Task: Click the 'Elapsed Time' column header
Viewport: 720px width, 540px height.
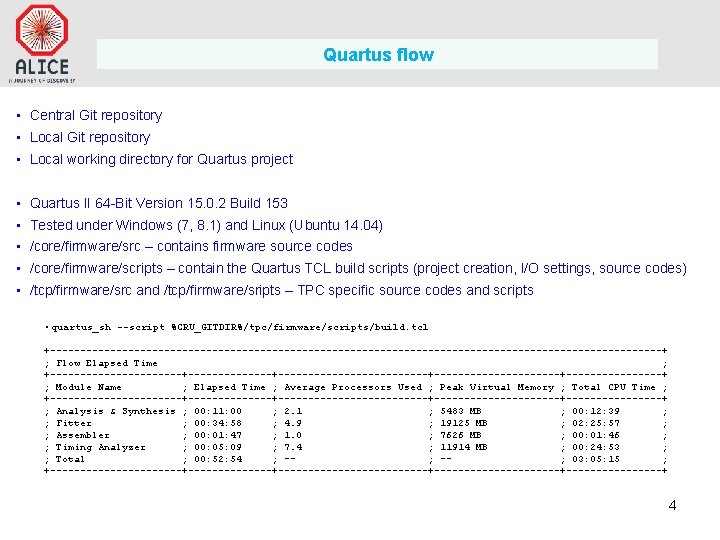Action: point(230,387)
